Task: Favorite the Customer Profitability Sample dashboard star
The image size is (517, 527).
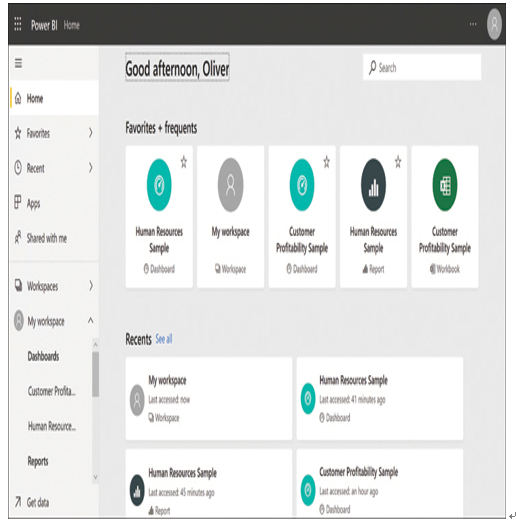Action: point(327,162)
